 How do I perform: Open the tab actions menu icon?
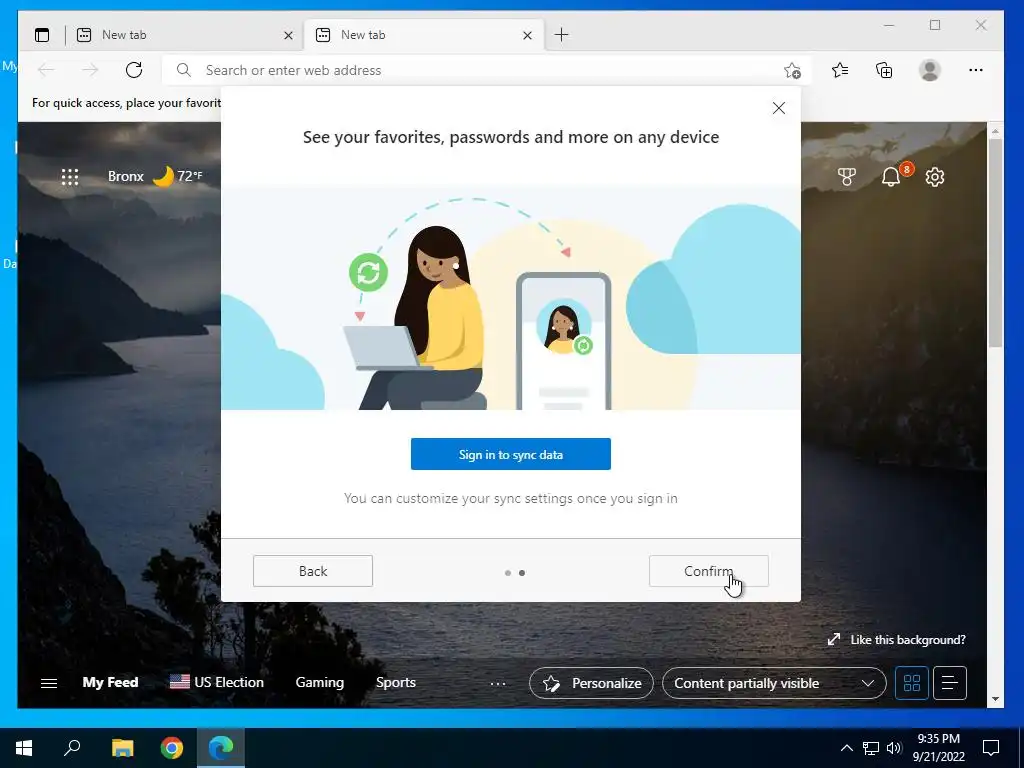click(42, 35)
